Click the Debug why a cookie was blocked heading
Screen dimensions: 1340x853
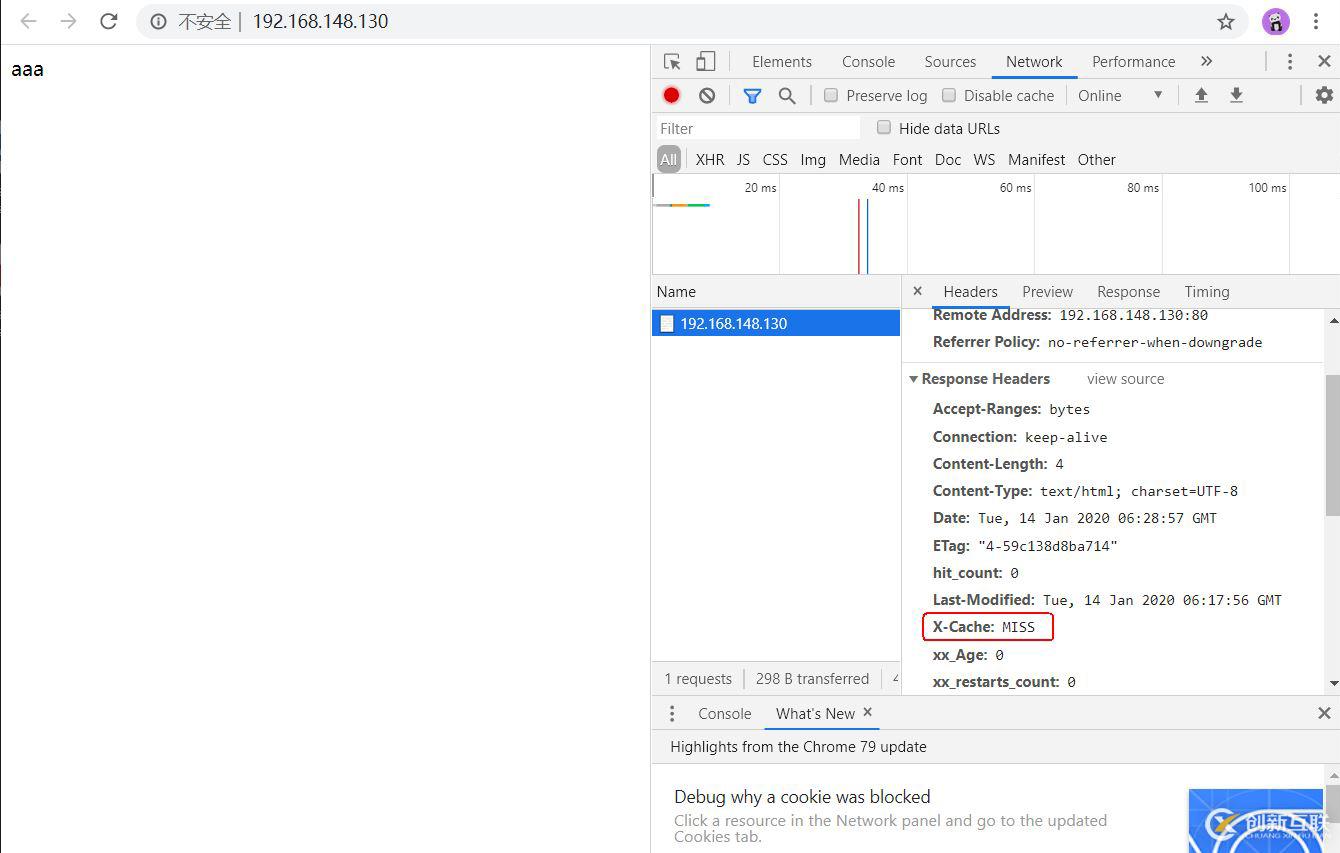click(x=802, y=797)
